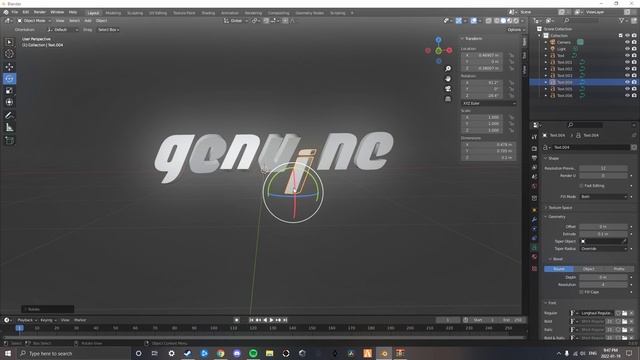The width and height of the screenshot is (640, 360).
Task: Open font file folder for Regular font
Action: (x=624, y=313)
